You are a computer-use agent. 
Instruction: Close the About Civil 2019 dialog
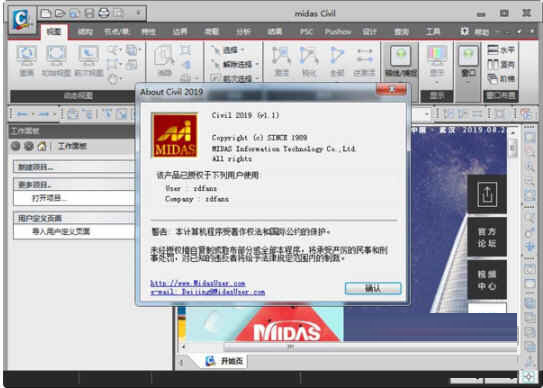tap(391, 90)
